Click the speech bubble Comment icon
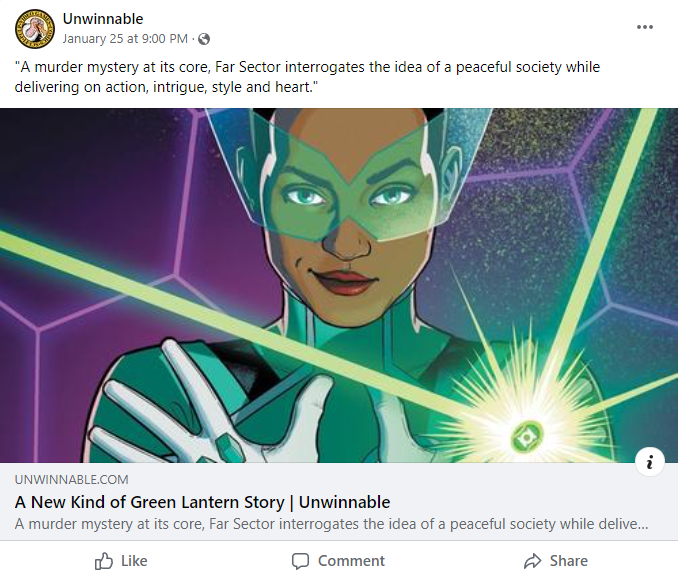Viewport: 678px width, 581px height. (300, 561)
